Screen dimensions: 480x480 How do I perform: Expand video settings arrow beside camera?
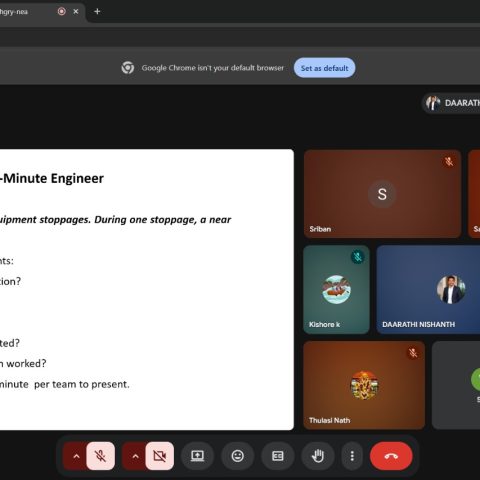click(135, 456)
